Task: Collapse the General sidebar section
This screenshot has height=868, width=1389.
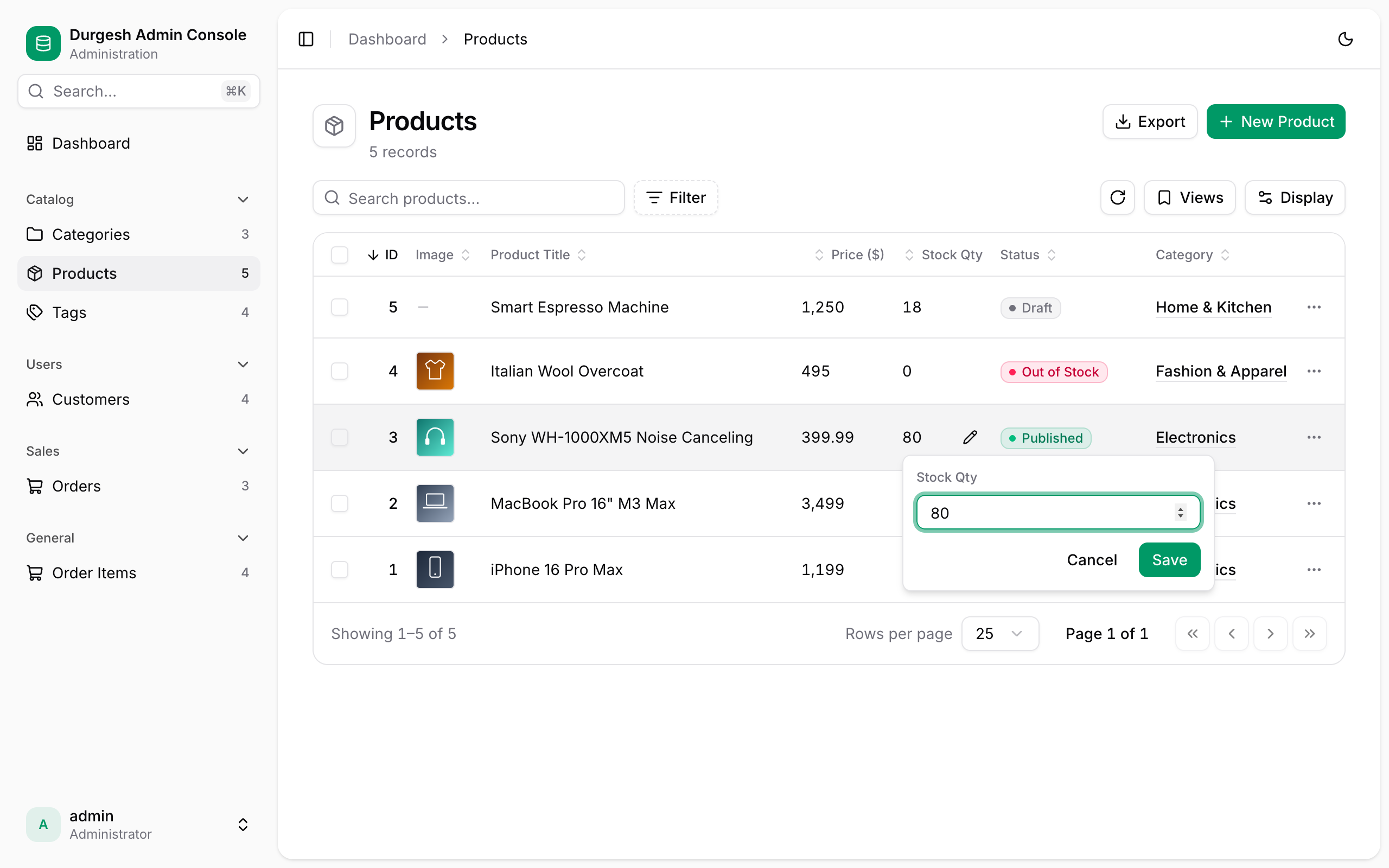Action: (x=138, y=538)
